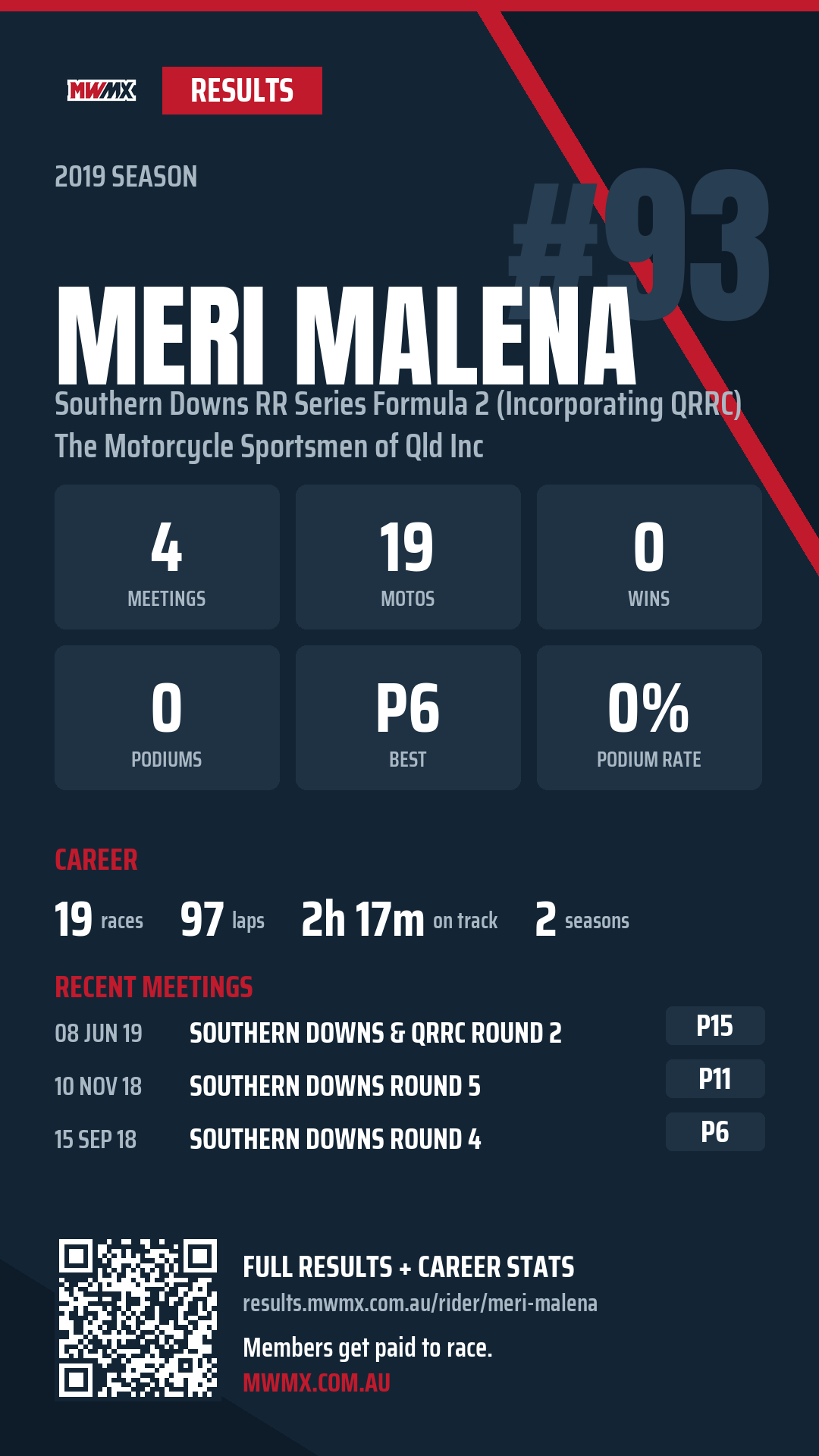Screen dimensions: 819x1456
Task: Open Southern Downs Round 5 meeting
Action: pyautogui.click(x=335, y=1086)
